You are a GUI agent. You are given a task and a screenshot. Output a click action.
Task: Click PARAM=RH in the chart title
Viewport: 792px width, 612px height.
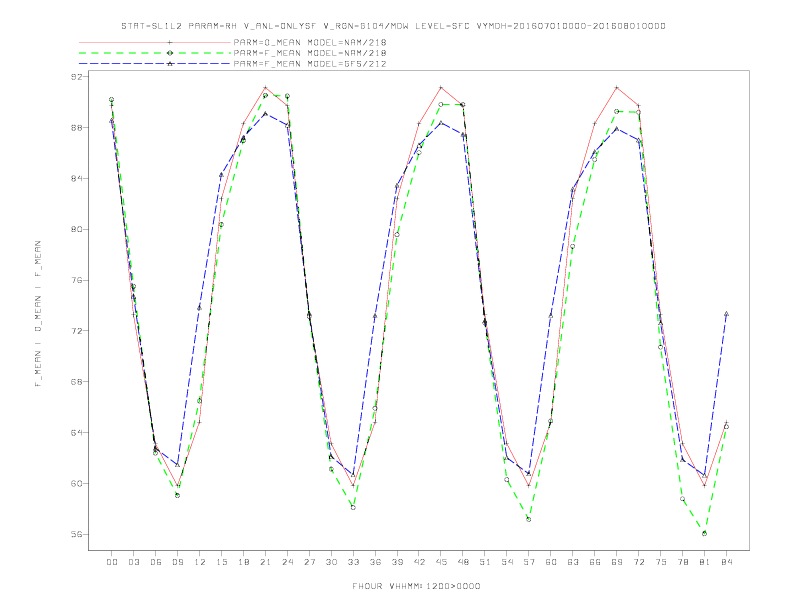click(212, 26)
